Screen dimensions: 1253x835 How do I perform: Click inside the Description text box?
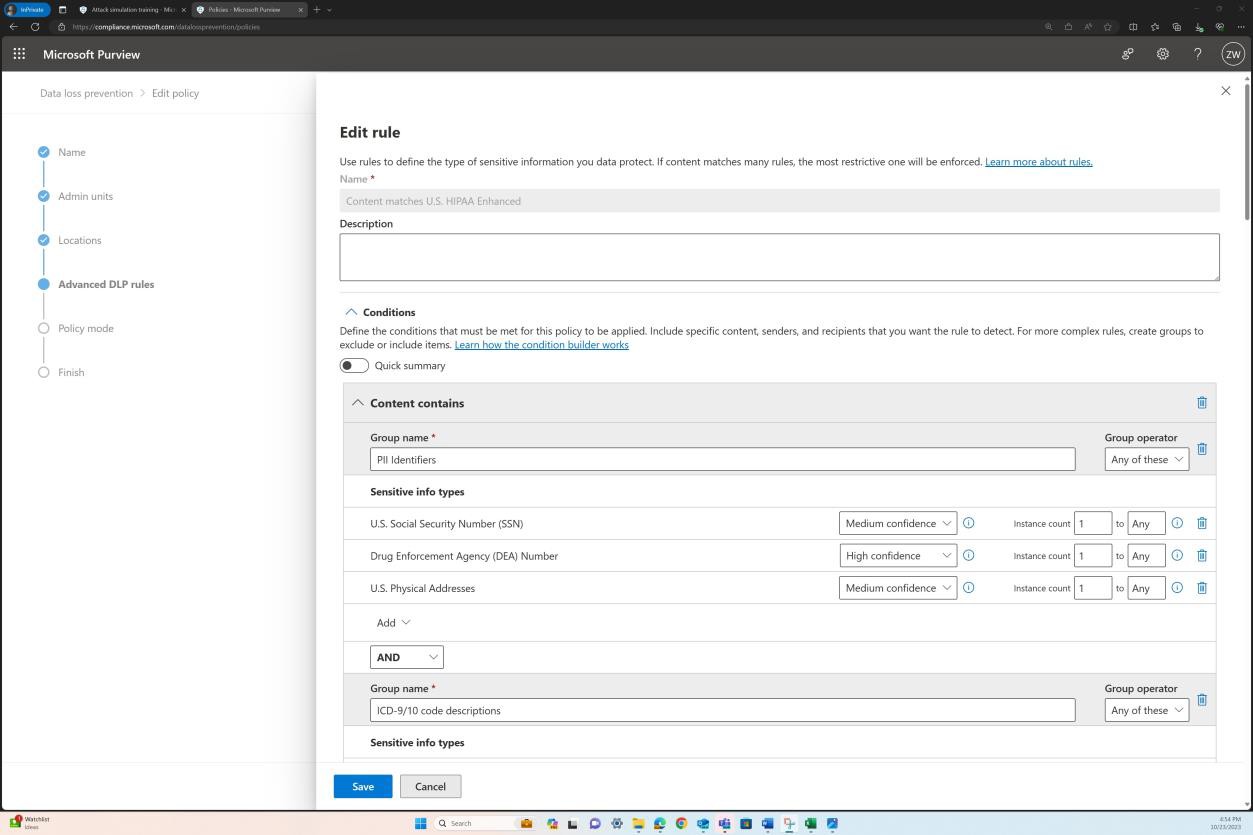(780, 257)
